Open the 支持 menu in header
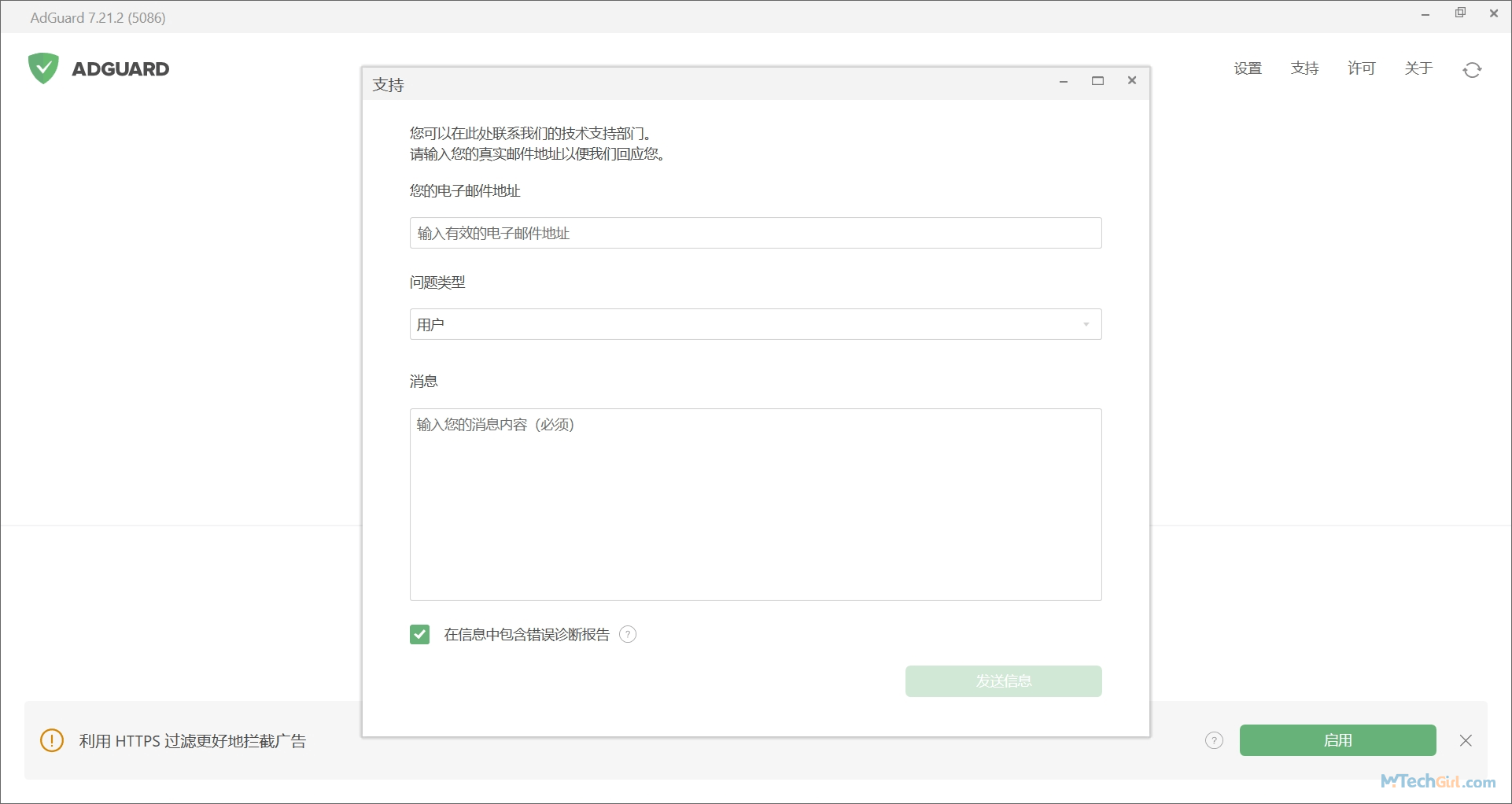Screen dimensions: 1512x804 click(1304, 68)
